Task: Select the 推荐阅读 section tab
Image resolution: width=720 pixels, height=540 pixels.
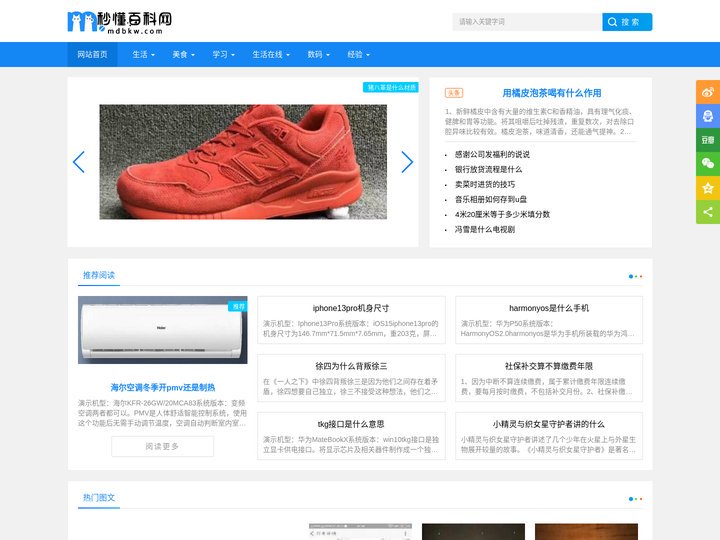Action: (99, 275)
